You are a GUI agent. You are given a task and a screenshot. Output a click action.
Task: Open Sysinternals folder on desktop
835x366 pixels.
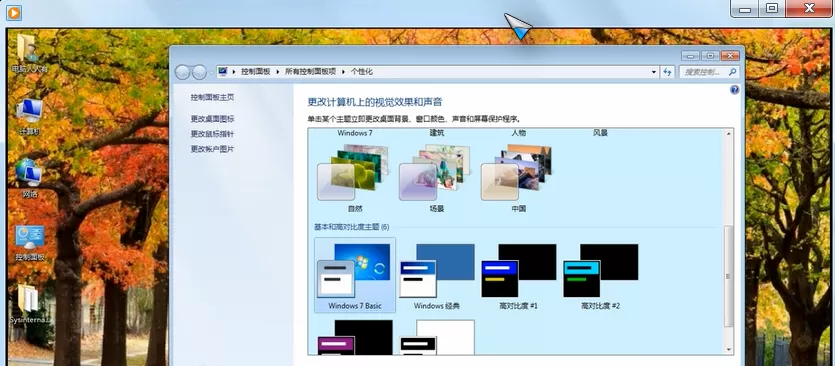pyautogui.click(x=30, y=305)
